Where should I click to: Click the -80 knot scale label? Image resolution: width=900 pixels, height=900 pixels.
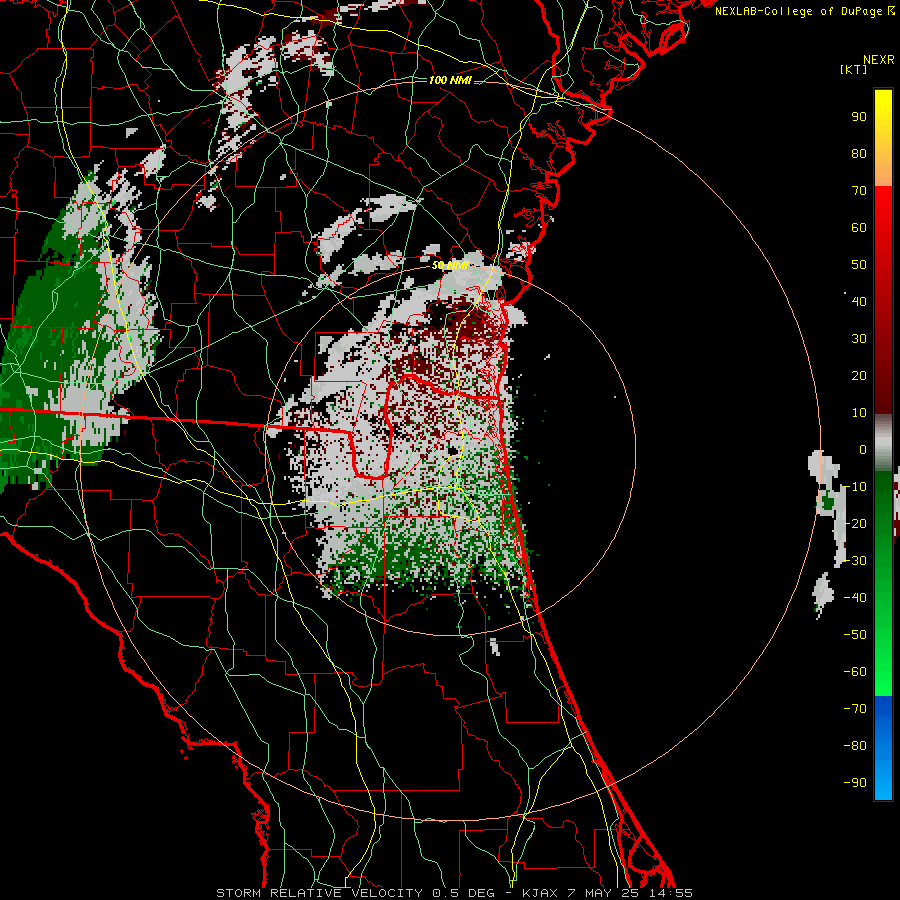(x=855, y=746)
